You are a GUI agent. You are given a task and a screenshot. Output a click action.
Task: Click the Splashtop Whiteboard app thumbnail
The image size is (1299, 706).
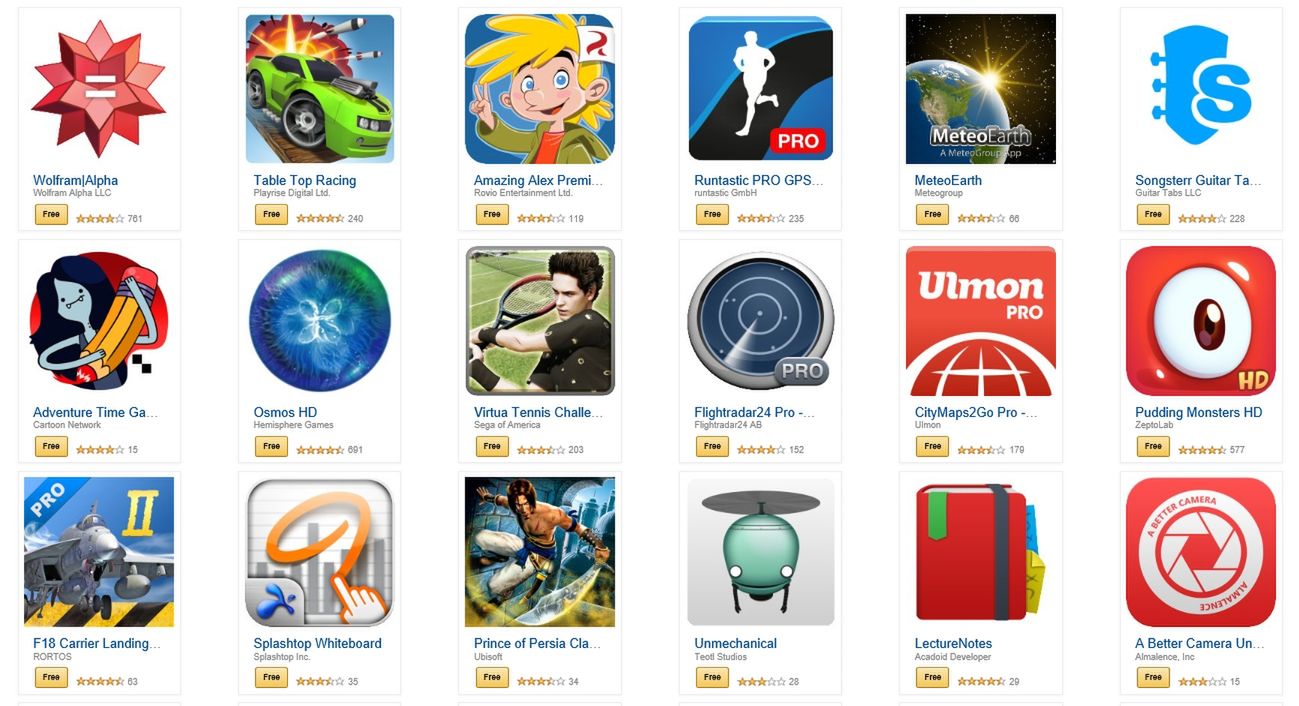[x=320, y=552]
